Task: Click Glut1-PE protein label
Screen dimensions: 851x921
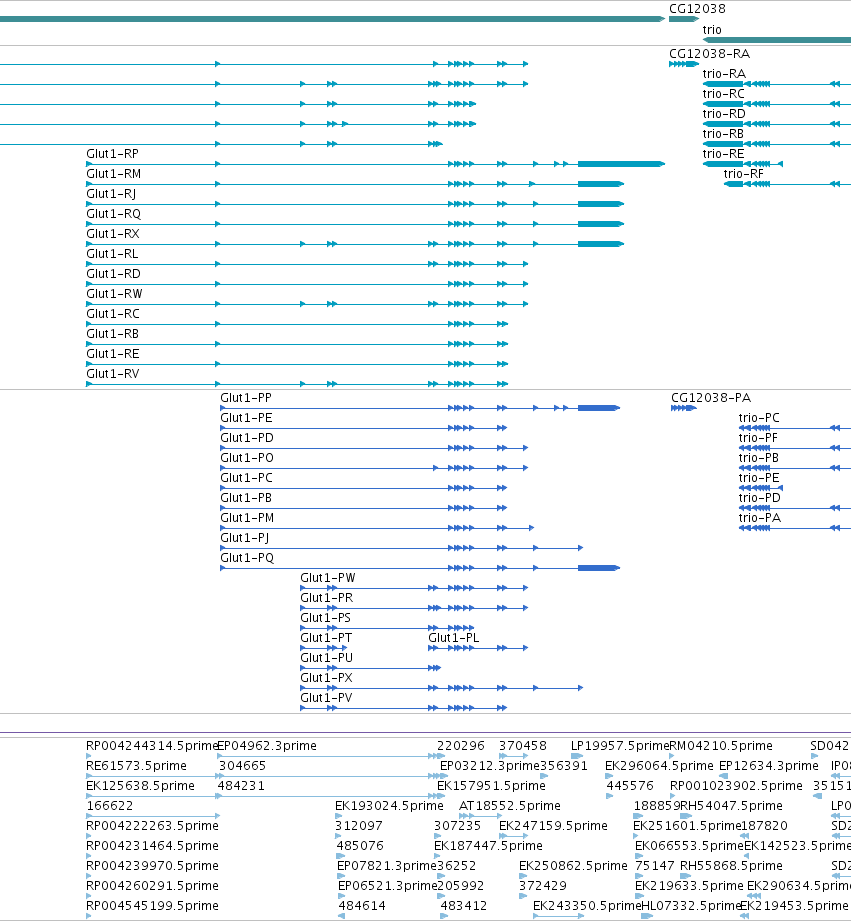Action: (x=246, y=418)
